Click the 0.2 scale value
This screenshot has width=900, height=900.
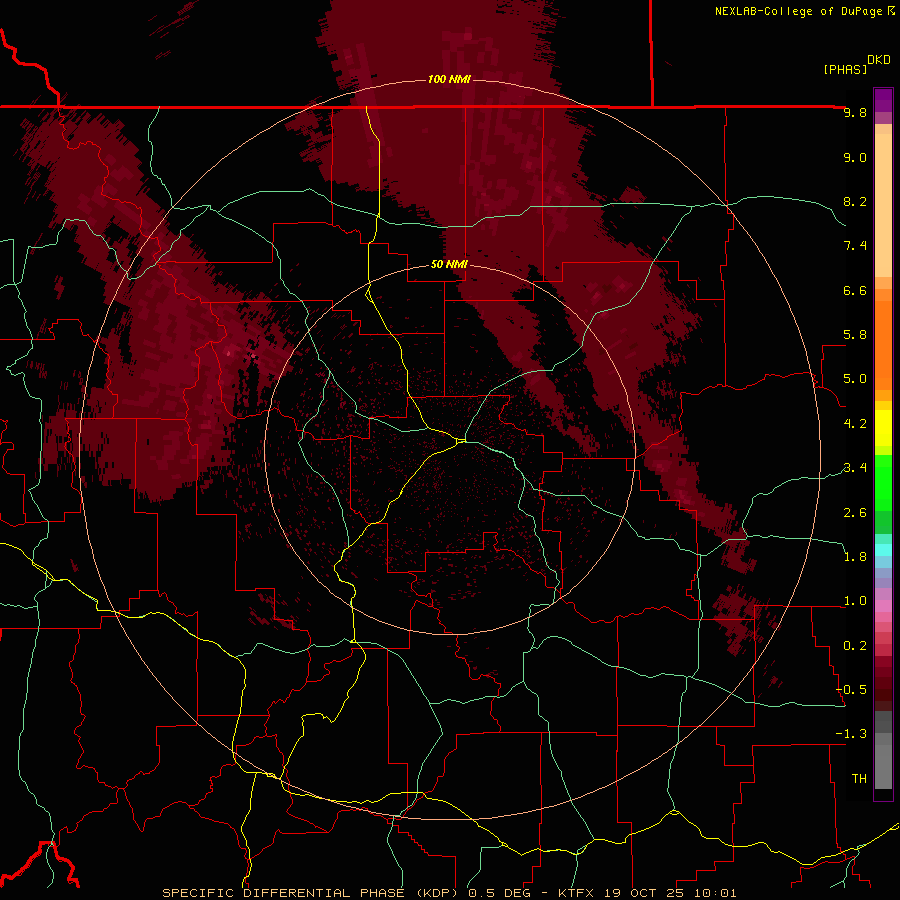point(855,646)
